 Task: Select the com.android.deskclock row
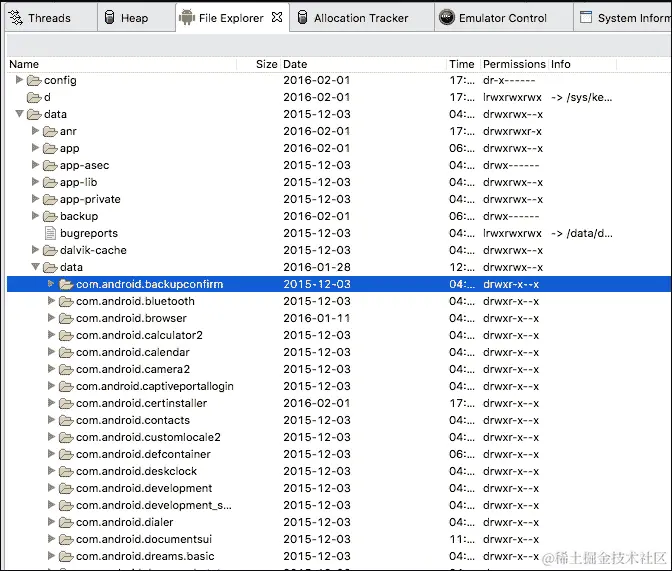tap(339, 471)
